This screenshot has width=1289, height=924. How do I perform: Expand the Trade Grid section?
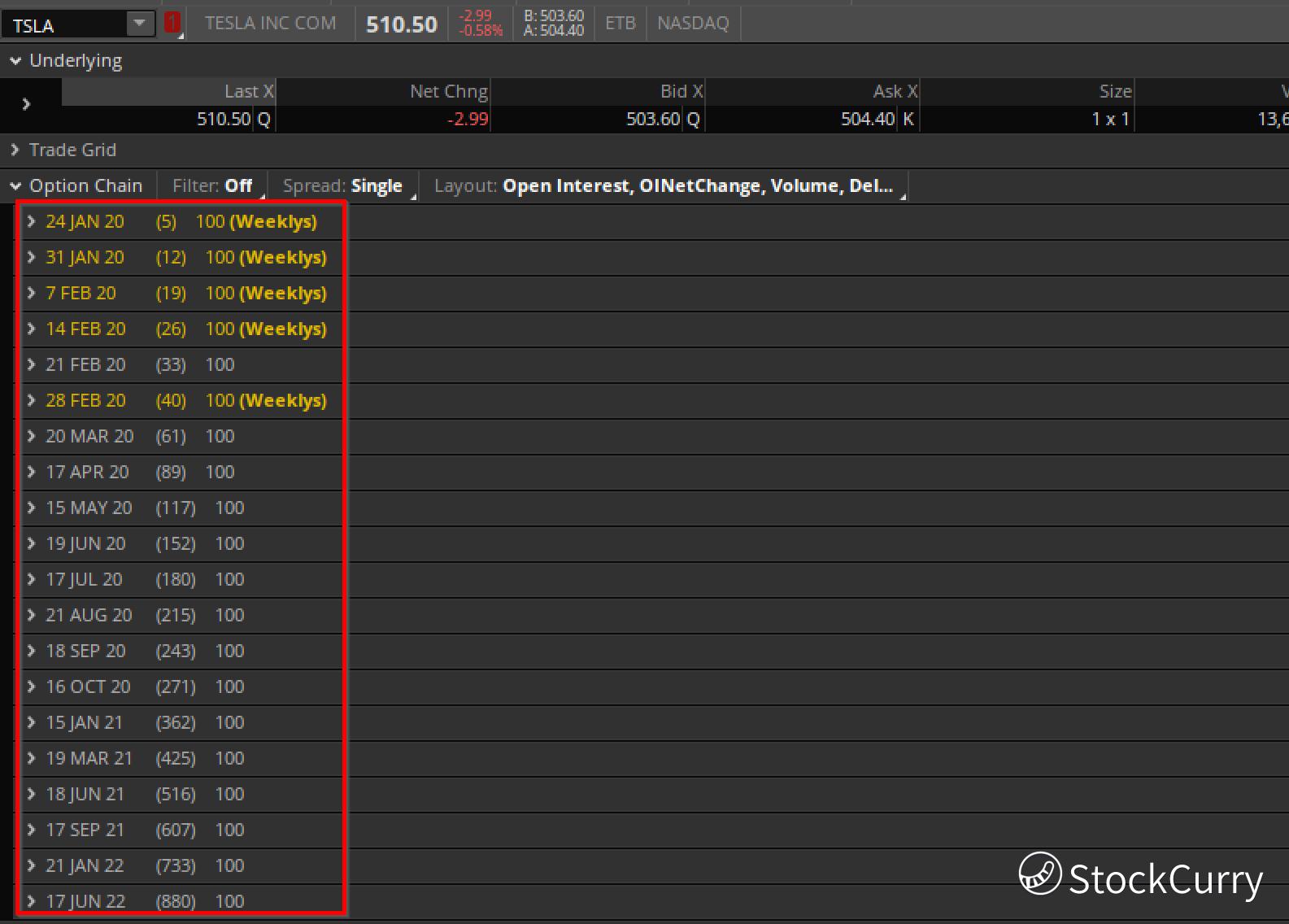[x=15, y=150]
